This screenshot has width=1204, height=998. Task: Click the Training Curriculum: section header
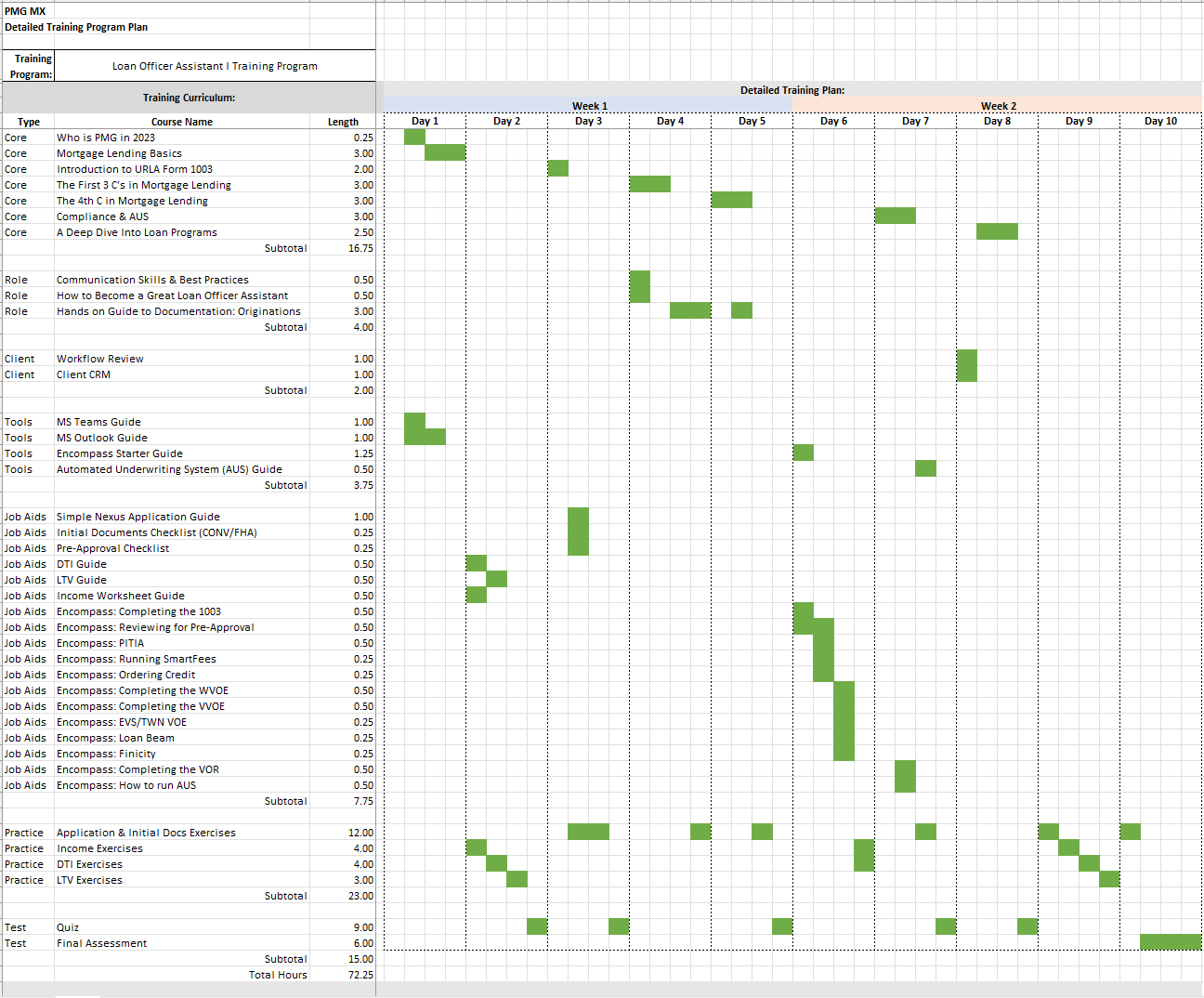189,98
